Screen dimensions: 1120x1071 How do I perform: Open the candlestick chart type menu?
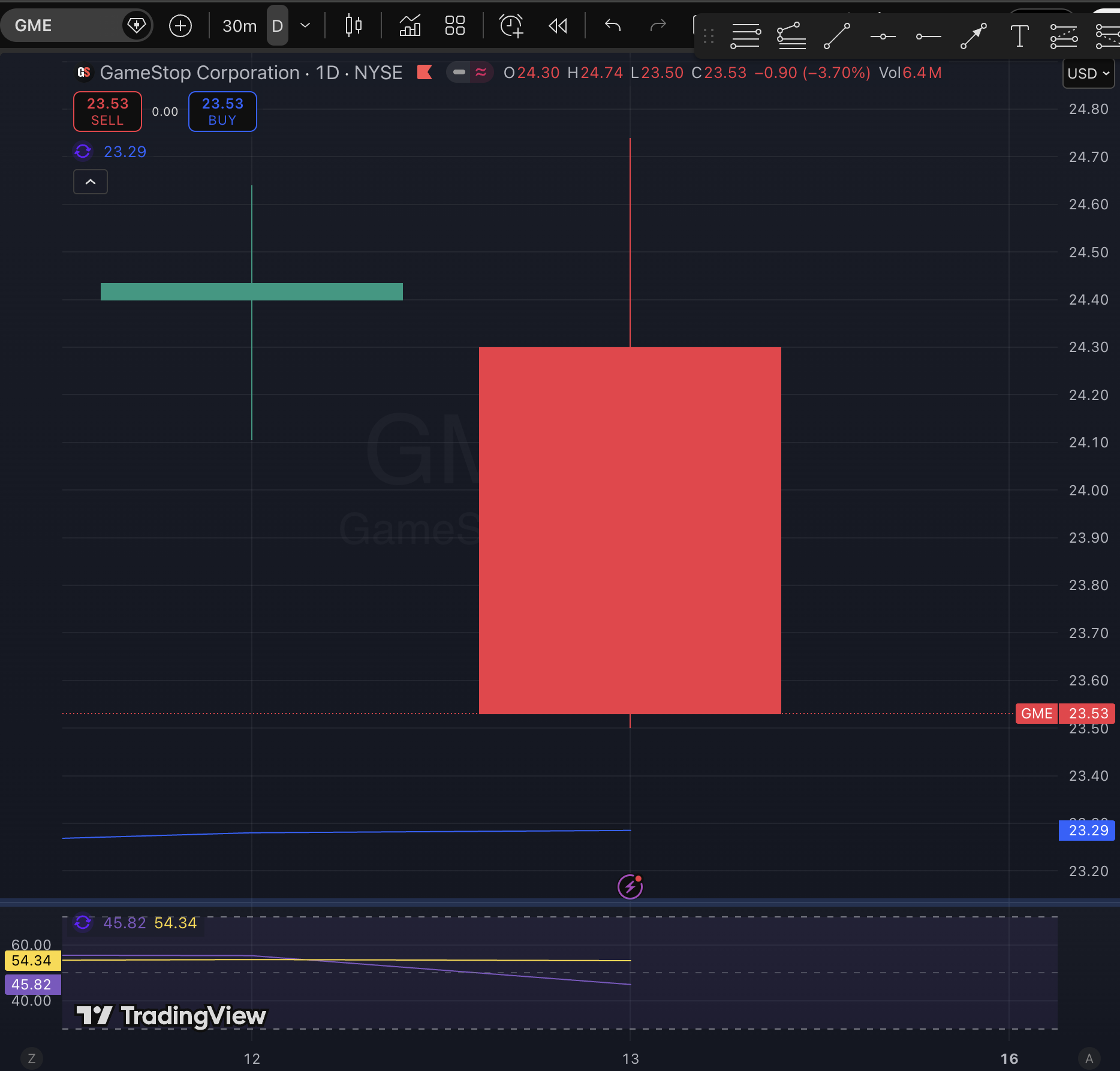[354, 26]
